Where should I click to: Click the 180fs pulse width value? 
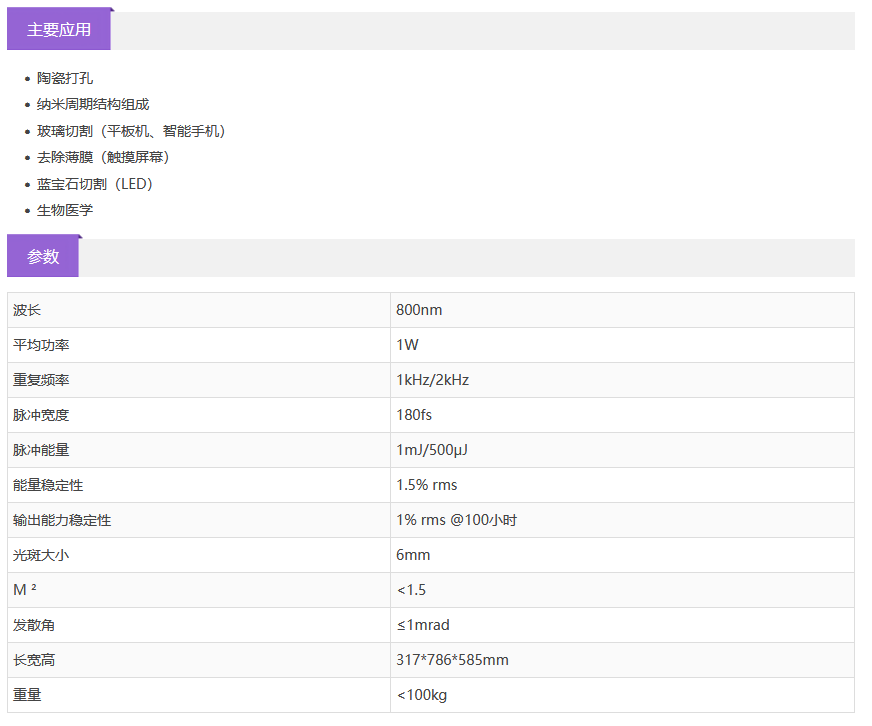click(x=414, y=415)
